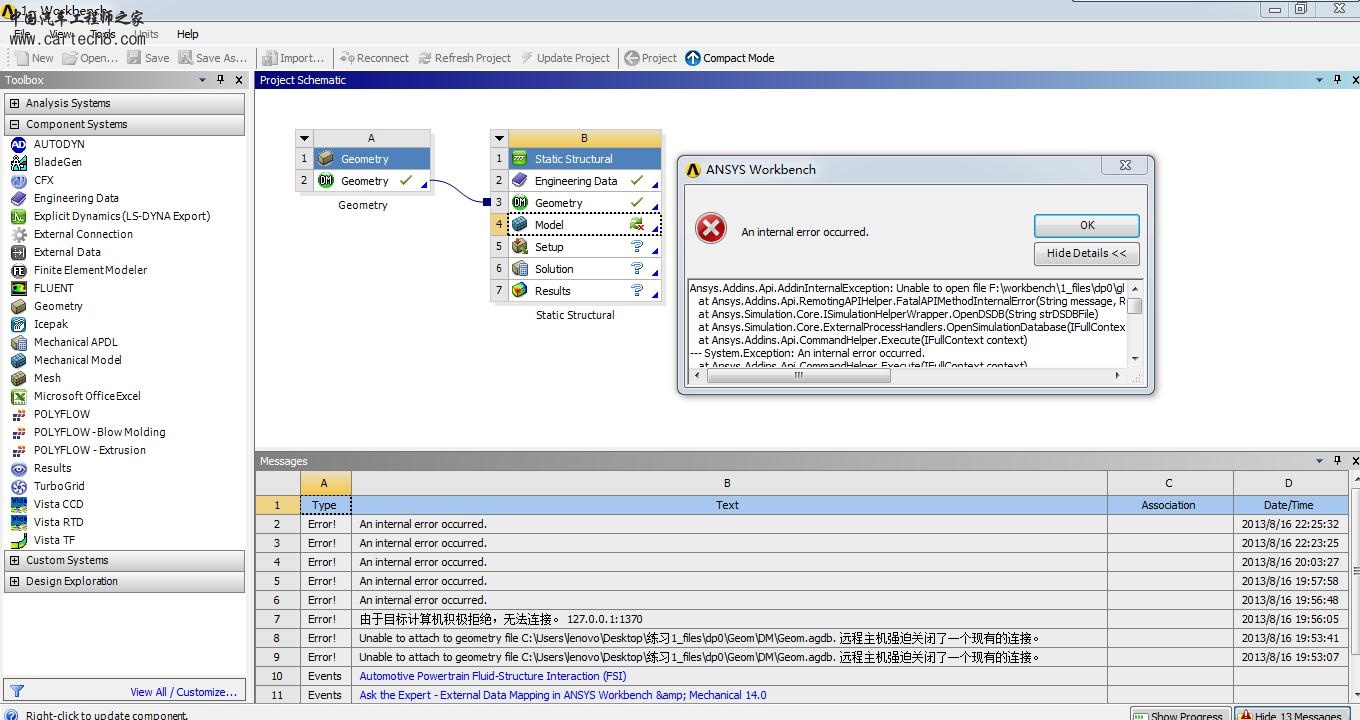Expand Custom Systems group

14,560
